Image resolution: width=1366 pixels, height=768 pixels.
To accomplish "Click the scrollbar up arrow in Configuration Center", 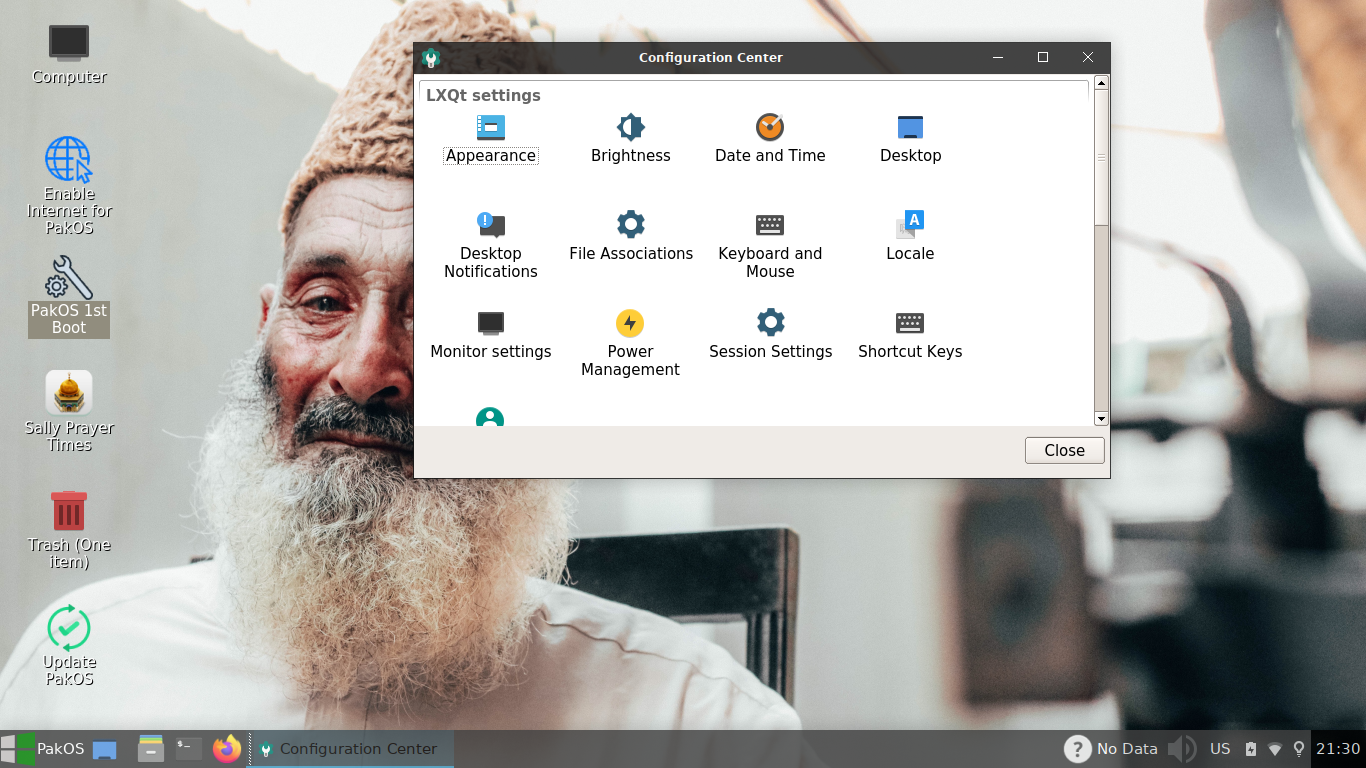I will click(1101, 83).
